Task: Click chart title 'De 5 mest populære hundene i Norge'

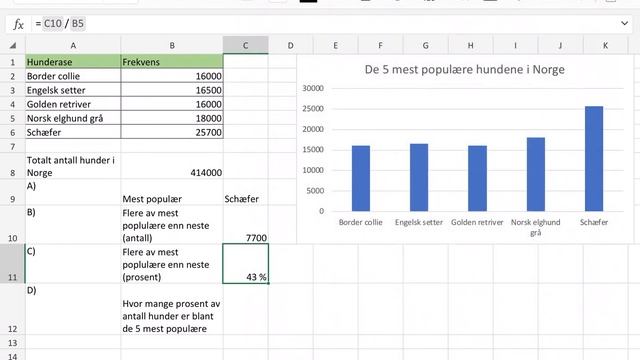Action: pyautogui.click(x=464, y=69)
